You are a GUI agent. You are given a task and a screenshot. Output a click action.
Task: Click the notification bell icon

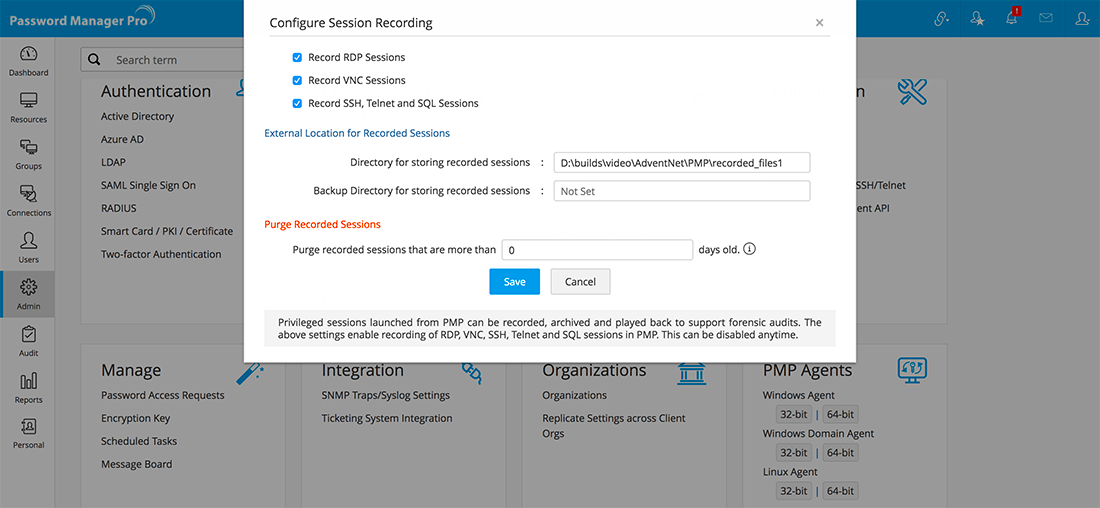pos(1012,18)
